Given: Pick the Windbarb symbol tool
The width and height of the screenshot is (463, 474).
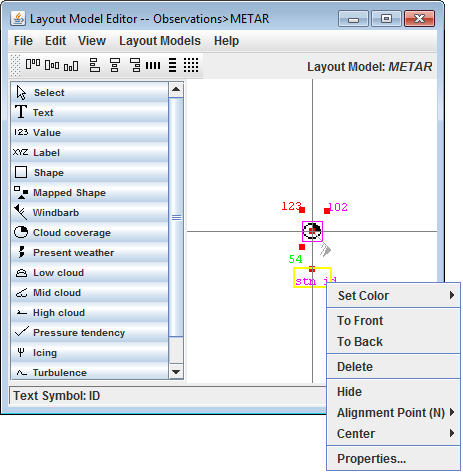Looking at the screenshot, I should click(89, 212).
